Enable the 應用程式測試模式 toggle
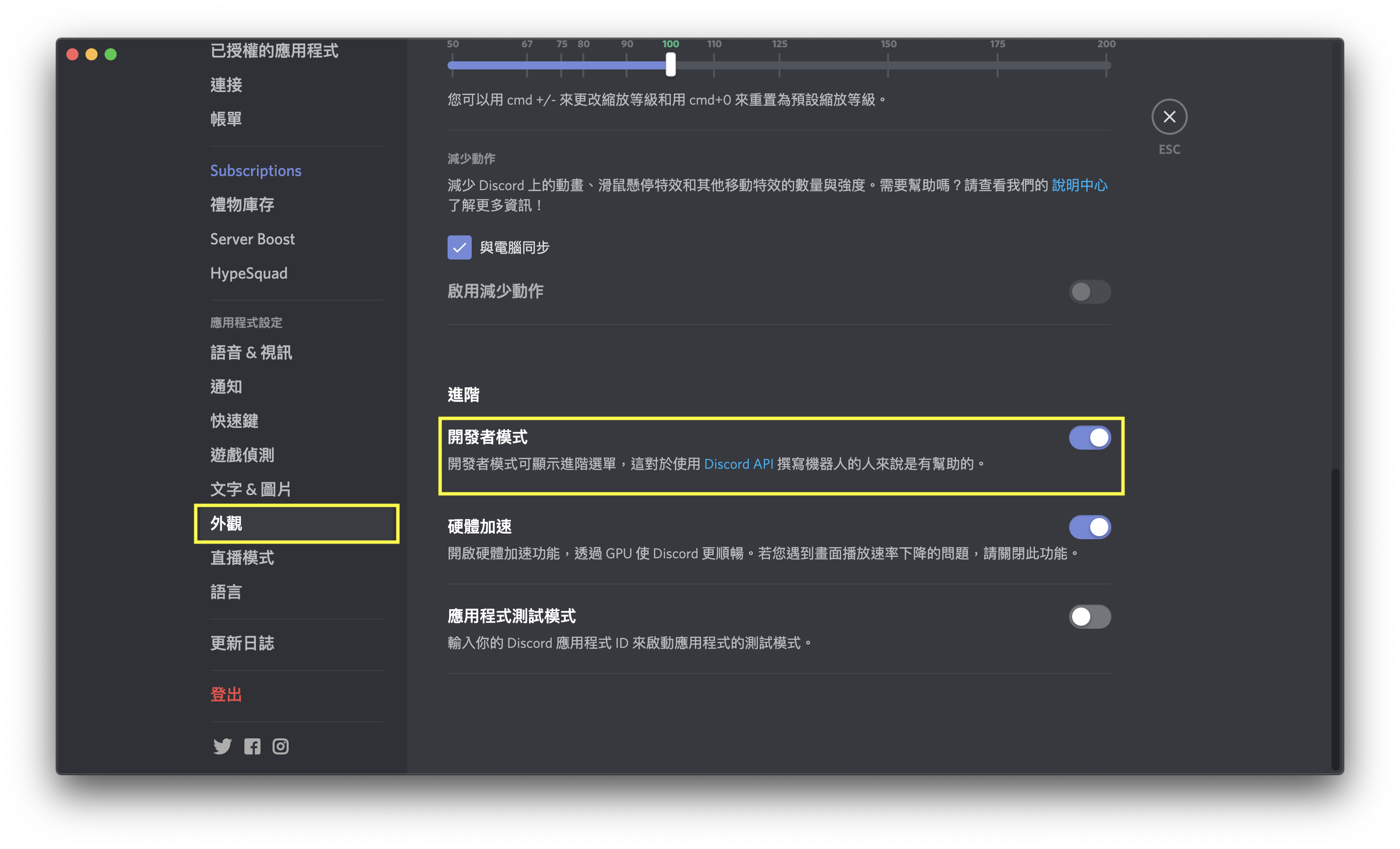The width and height of the screenshot is (1400, 849). [1089, 617]
